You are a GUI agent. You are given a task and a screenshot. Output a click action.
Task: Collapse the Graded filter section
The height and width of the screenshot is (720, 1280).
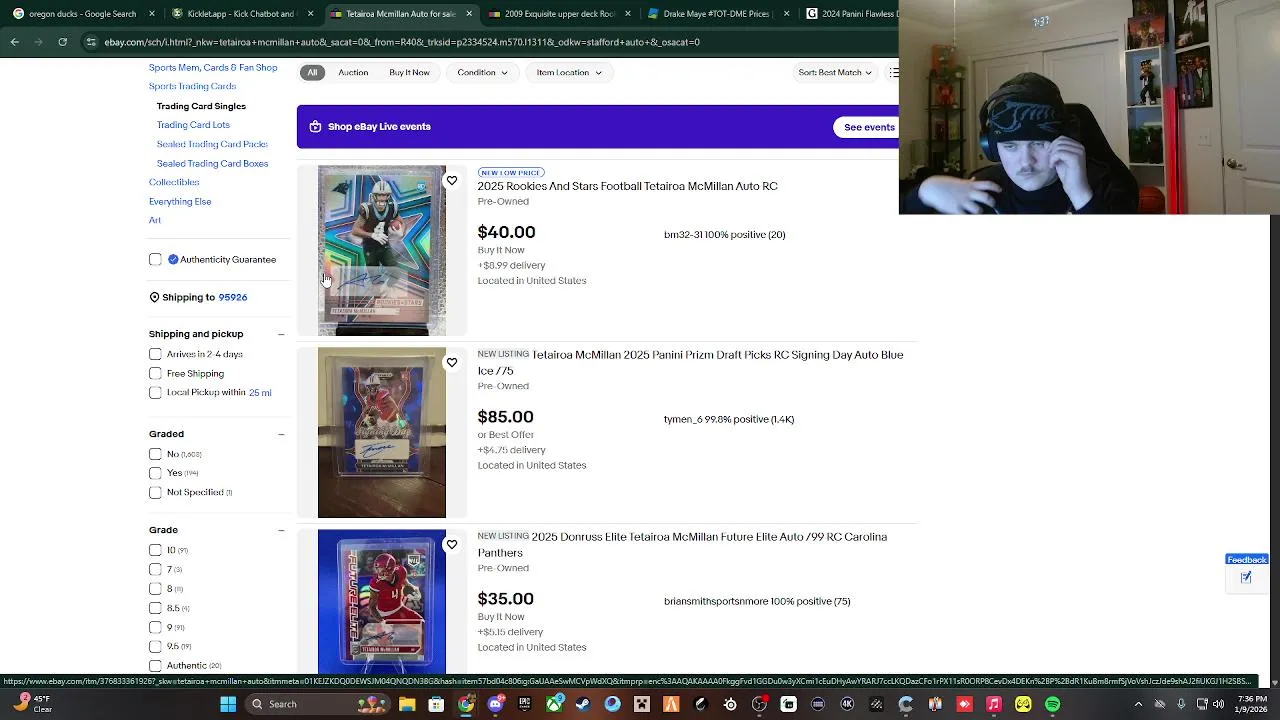pos(281,434)
